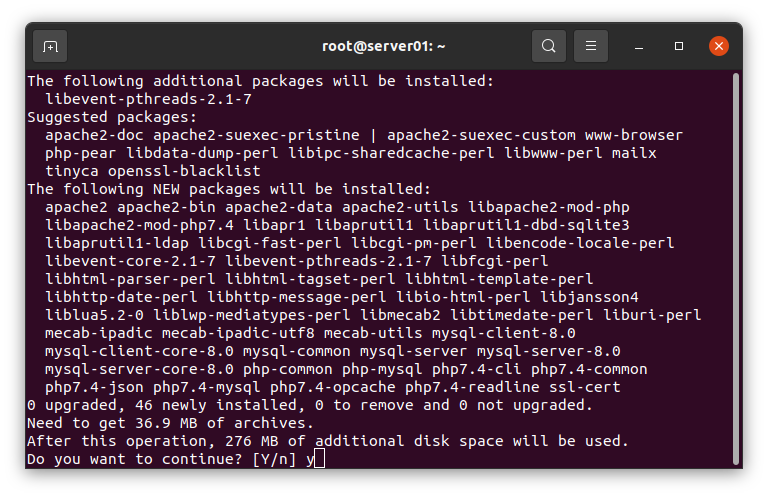Click the mysql-server-8.0 package name

(x=549, y=351)
